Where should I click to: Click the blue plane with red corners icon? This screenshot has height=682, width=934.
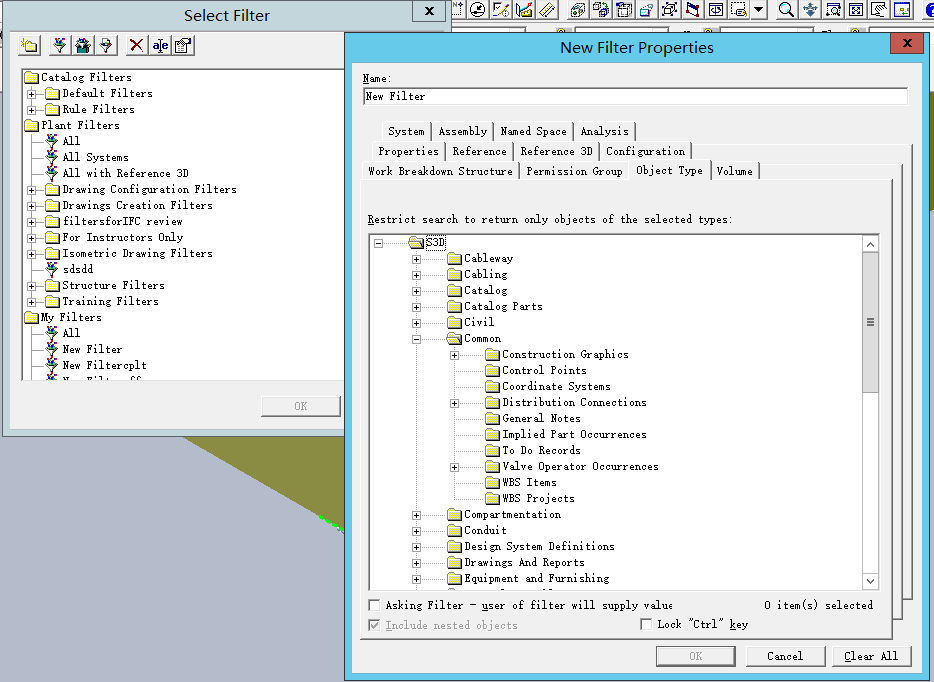pos(693,10)
